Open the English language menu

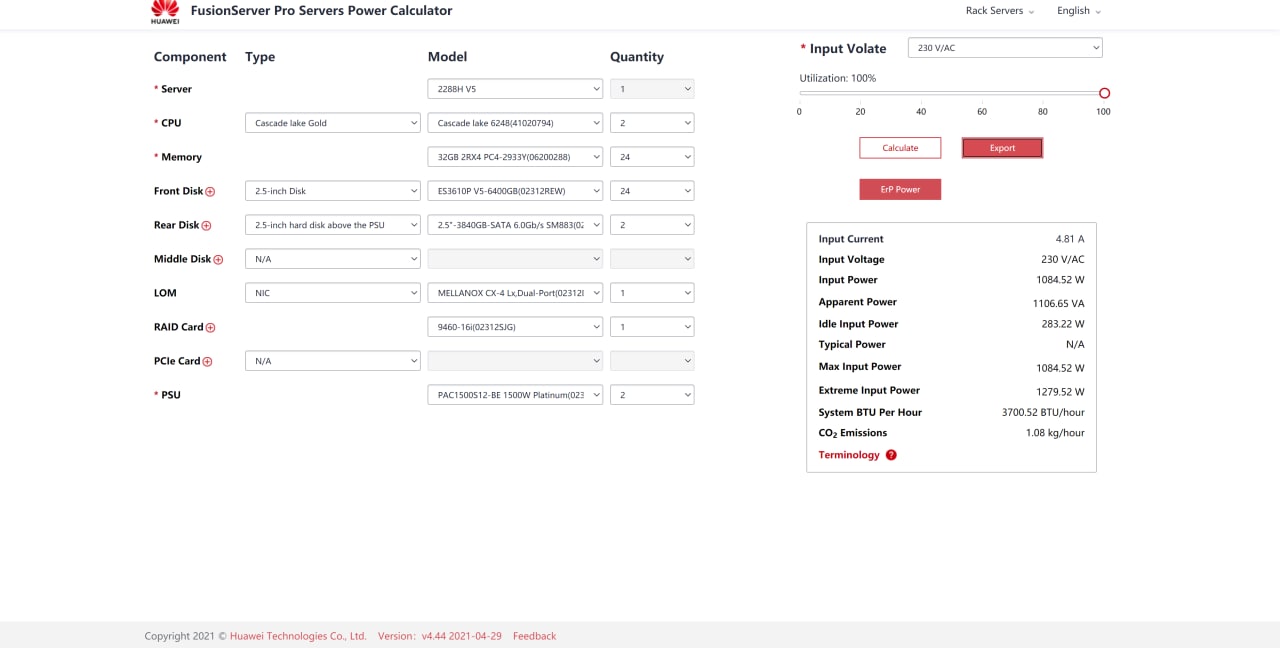click(1078, 11)
